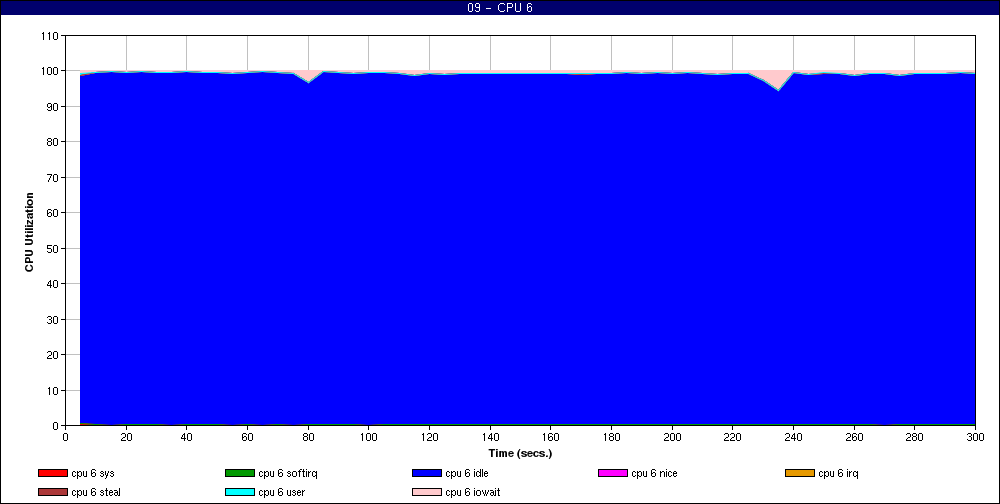The height and width of the screenshot is (504, 1000).
Task: Select the 'cpu 6 sys' legend label
Action: tap(92, 473)
